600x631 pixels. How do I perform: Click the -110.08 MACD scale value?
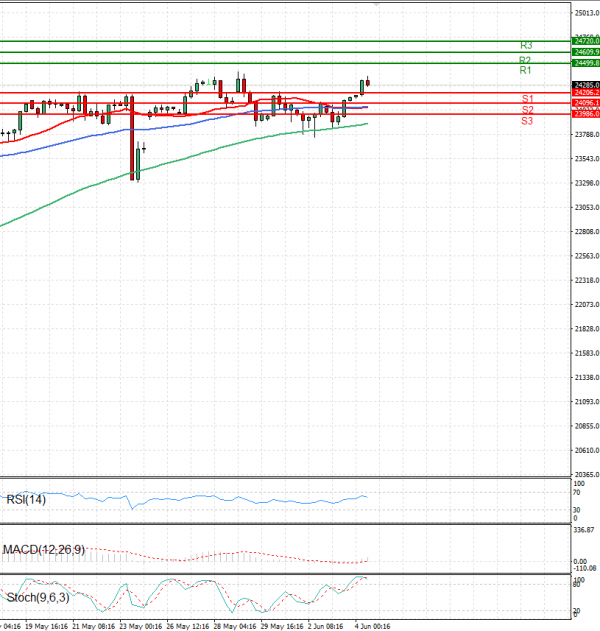coord(584,568)
